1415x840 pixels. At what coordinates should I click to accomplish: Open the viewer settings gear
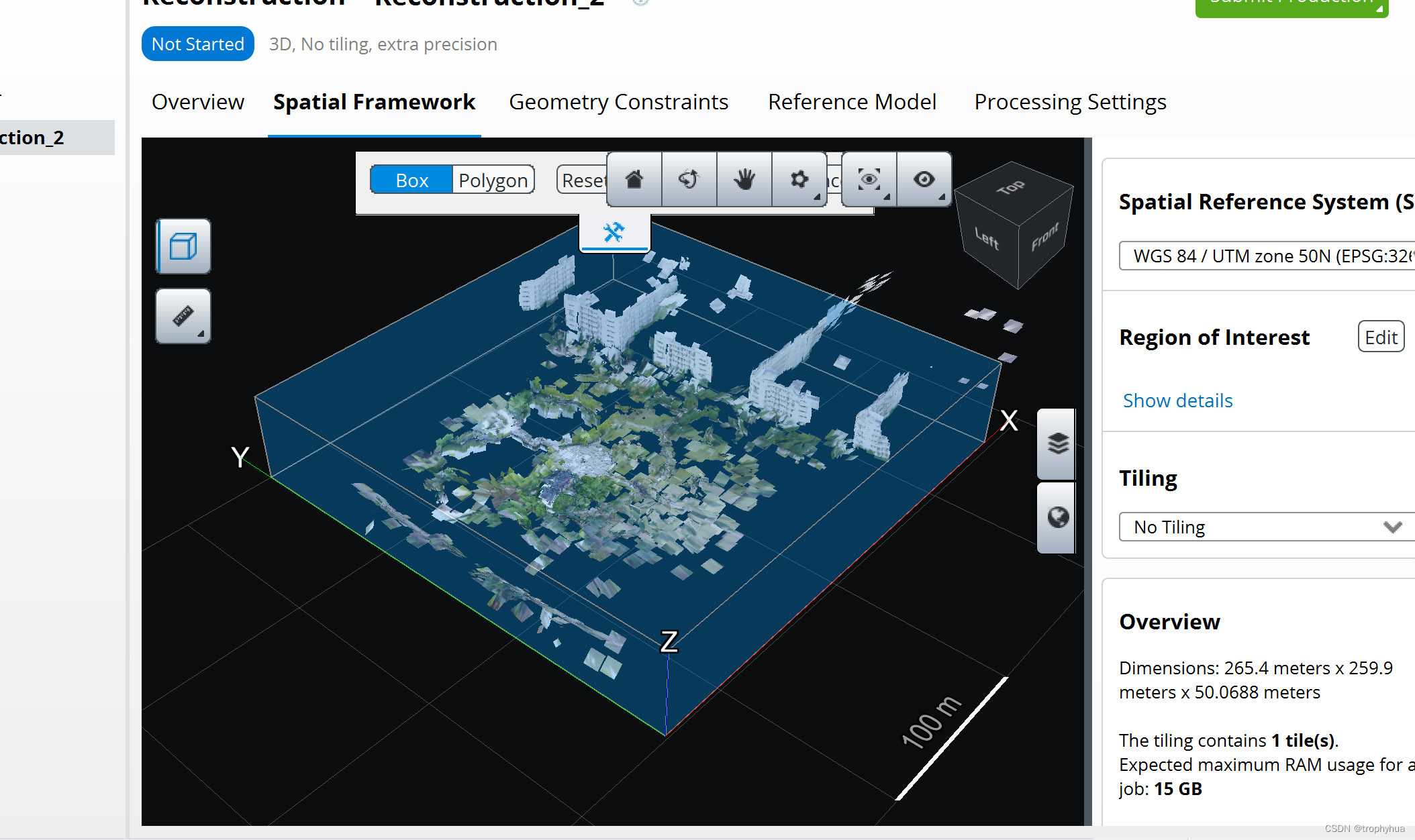click(799, 180)
